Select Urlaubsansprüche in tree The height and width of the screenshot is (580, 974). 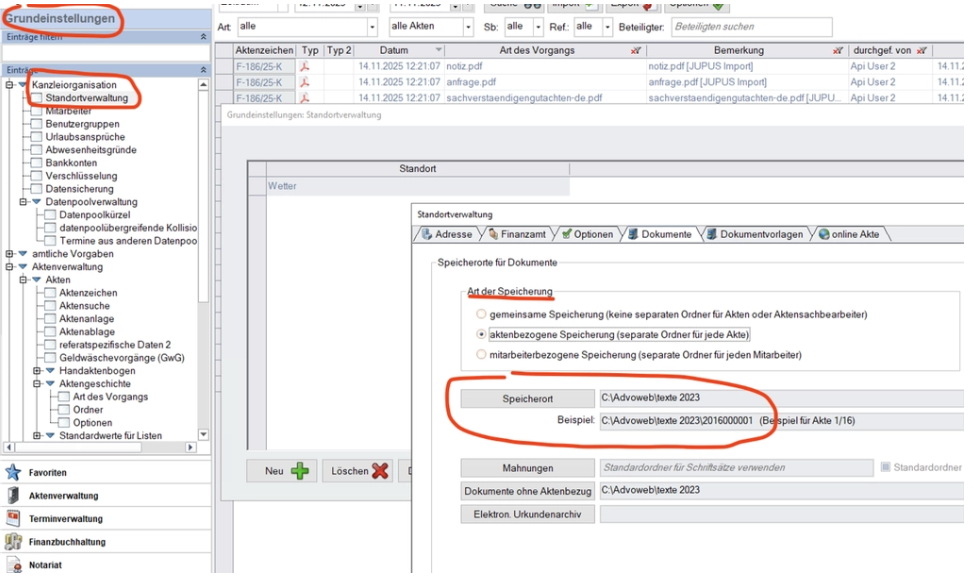[x=85, y=137]
